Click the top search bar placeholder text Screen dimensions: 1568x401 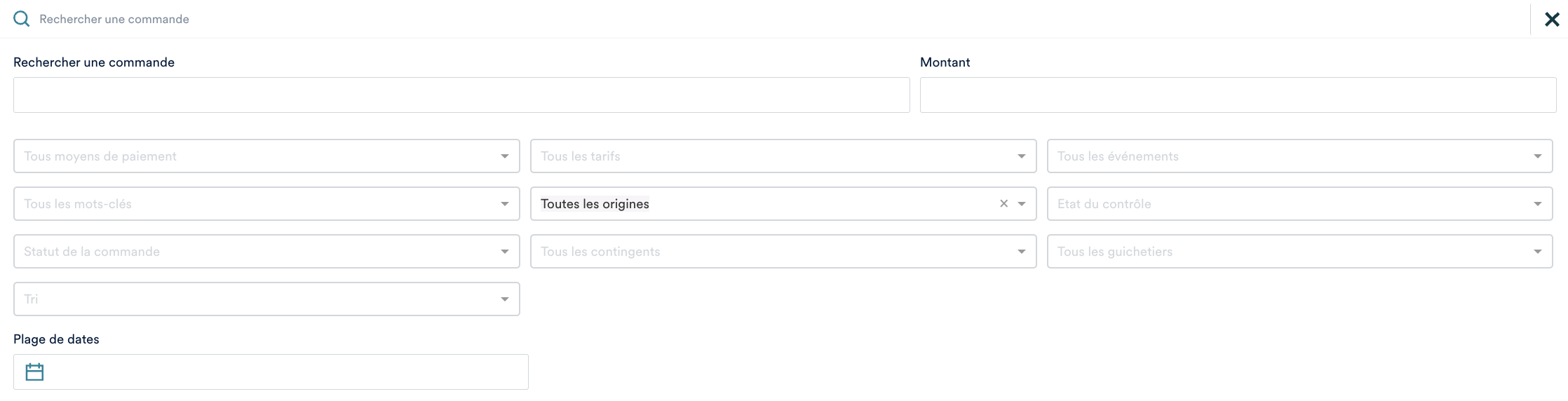pos(114,19)
